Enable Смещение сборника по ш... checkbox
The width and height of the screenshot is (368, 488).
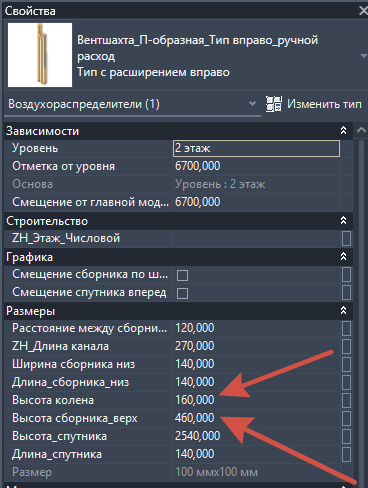[182, 275]
